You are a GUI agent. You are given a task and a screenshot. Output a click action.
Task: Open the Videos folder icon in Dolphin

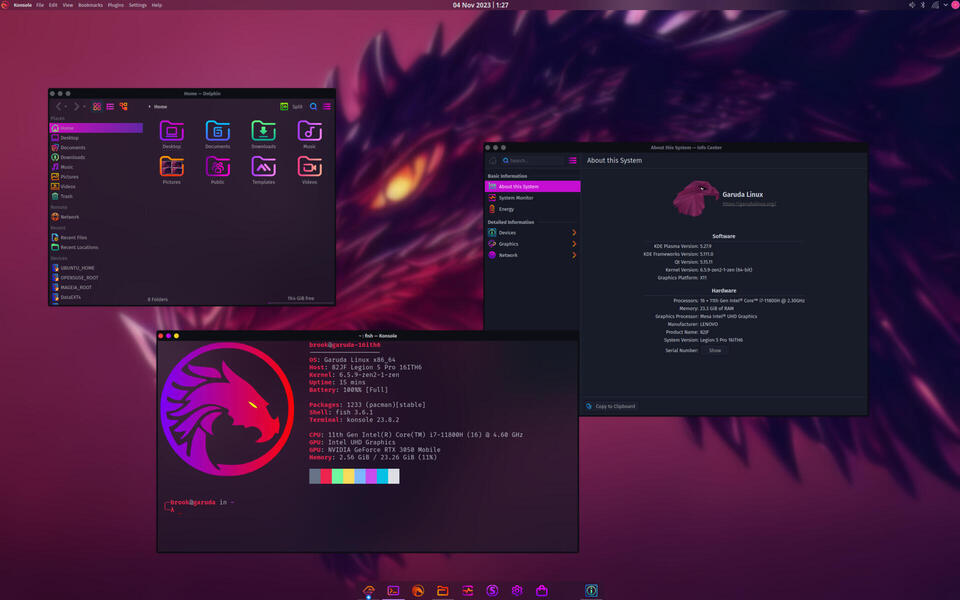309,170
